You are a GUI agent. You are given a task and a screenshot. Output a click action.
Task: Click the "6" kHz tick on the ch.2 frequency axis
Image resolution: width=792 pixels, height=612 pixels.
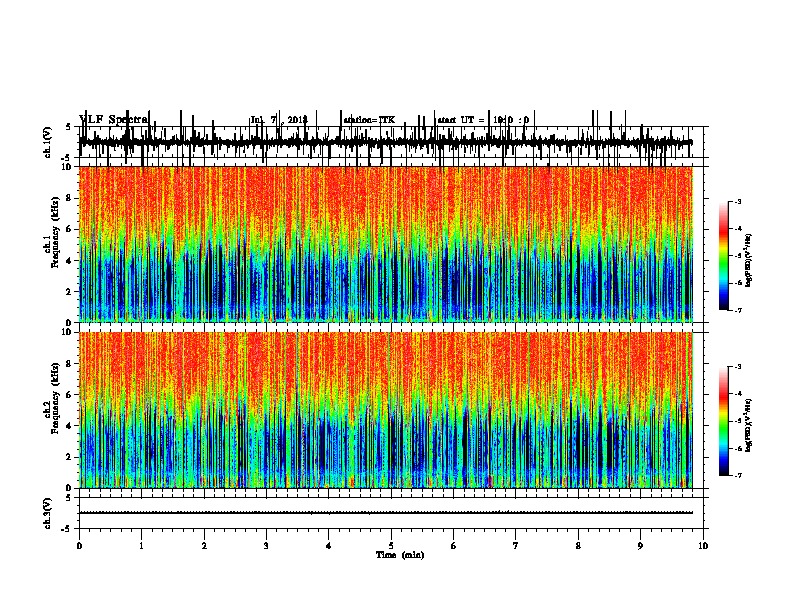(70, 394)
